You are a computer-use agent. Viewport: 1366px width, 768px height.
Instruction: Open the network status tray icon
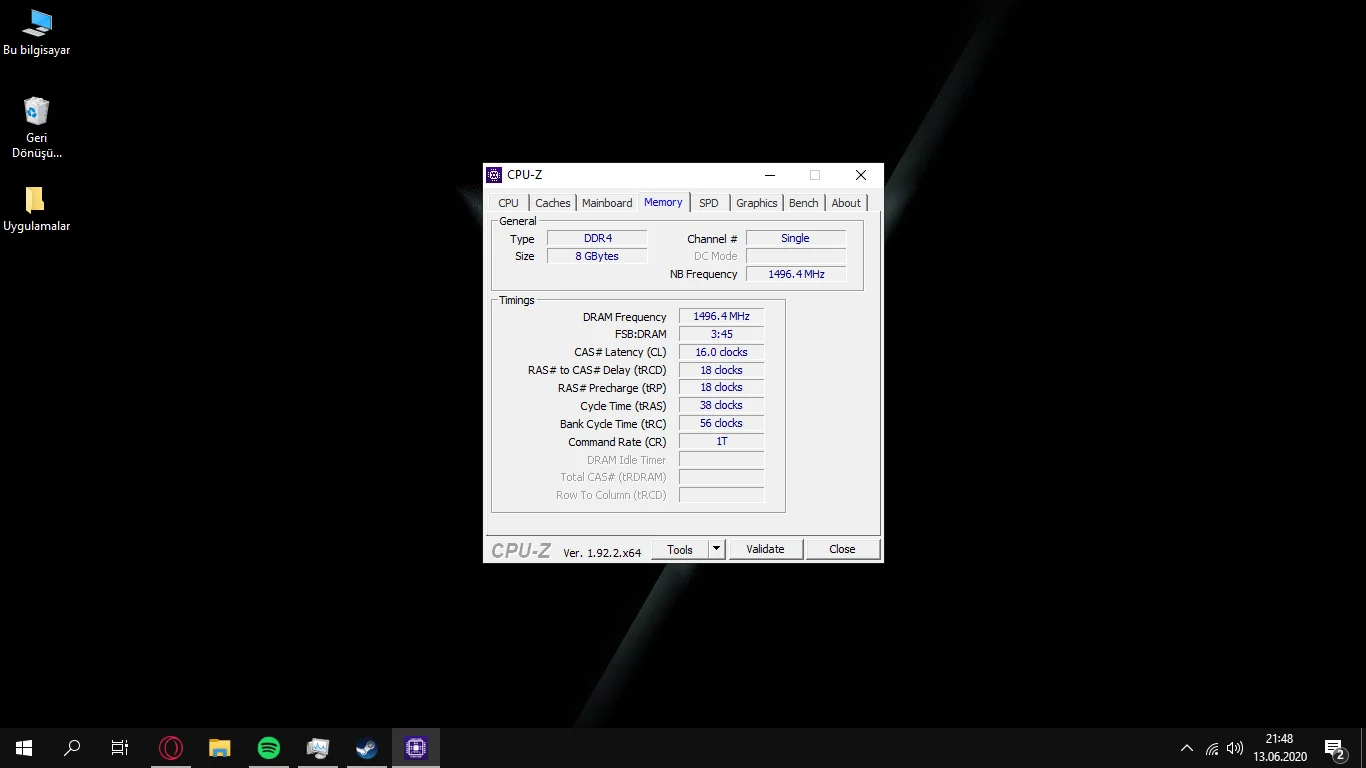(1211, 747)
